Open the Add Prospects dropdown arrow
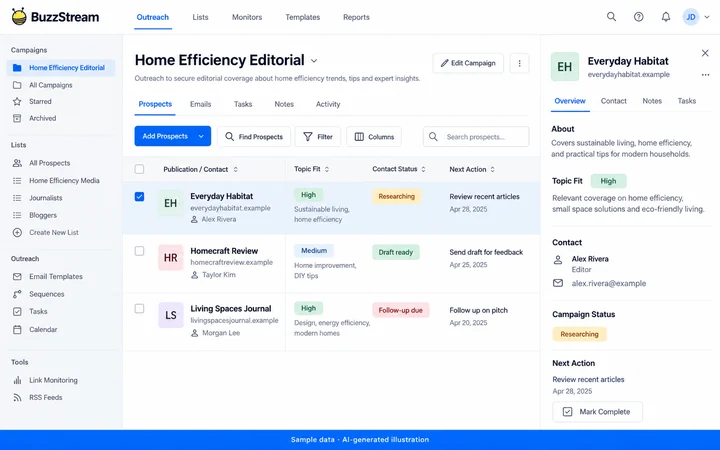 pyautogui.click(x=201, y=136)
